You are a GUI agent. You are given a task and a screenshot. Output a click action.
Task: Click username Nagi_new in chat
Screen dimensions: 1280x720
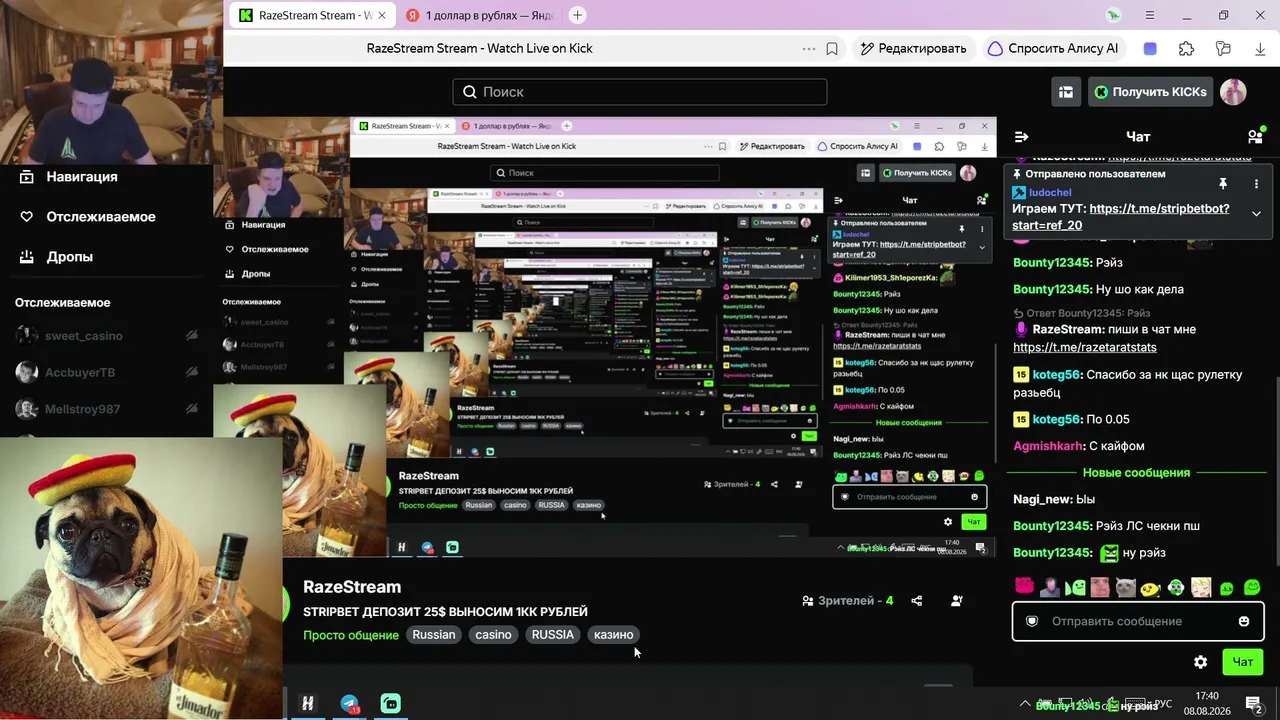click(x=1043, y=499)
